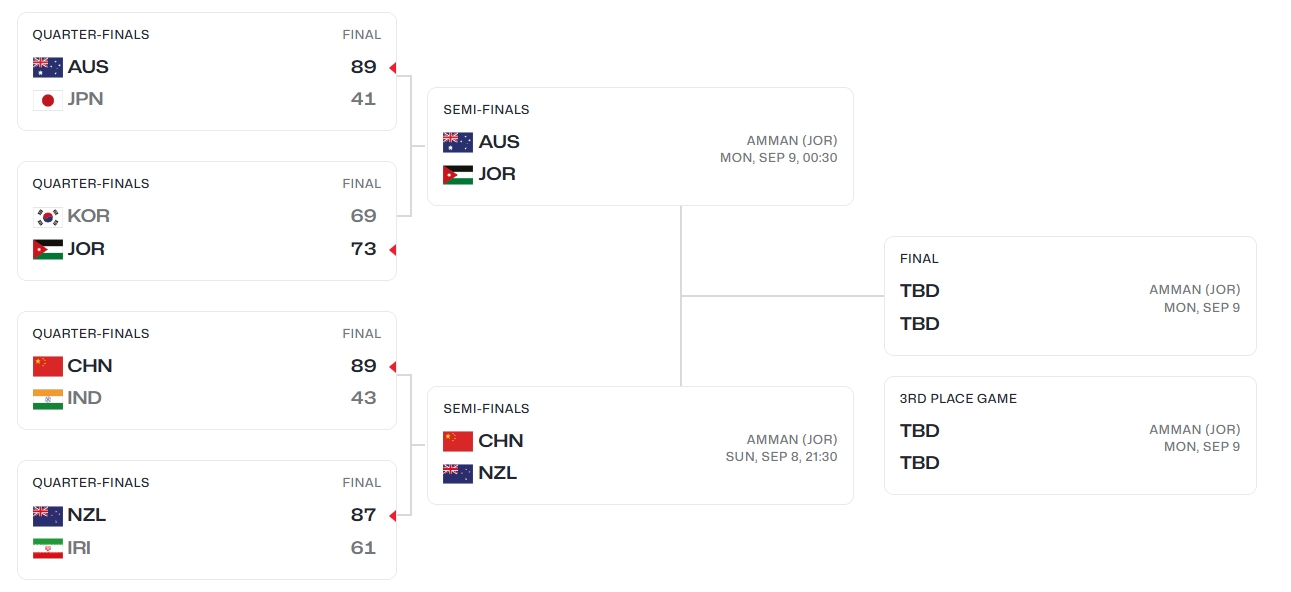Open the CHN vs NZL semi-final card
This screenshot has height=592, width=1291.
point(640,445)
